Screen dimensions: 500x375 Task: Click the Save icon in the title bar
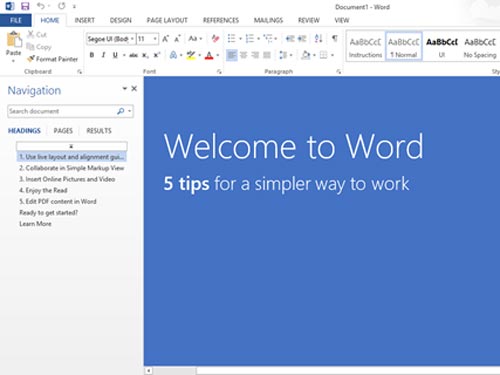(x=25, y=6)
